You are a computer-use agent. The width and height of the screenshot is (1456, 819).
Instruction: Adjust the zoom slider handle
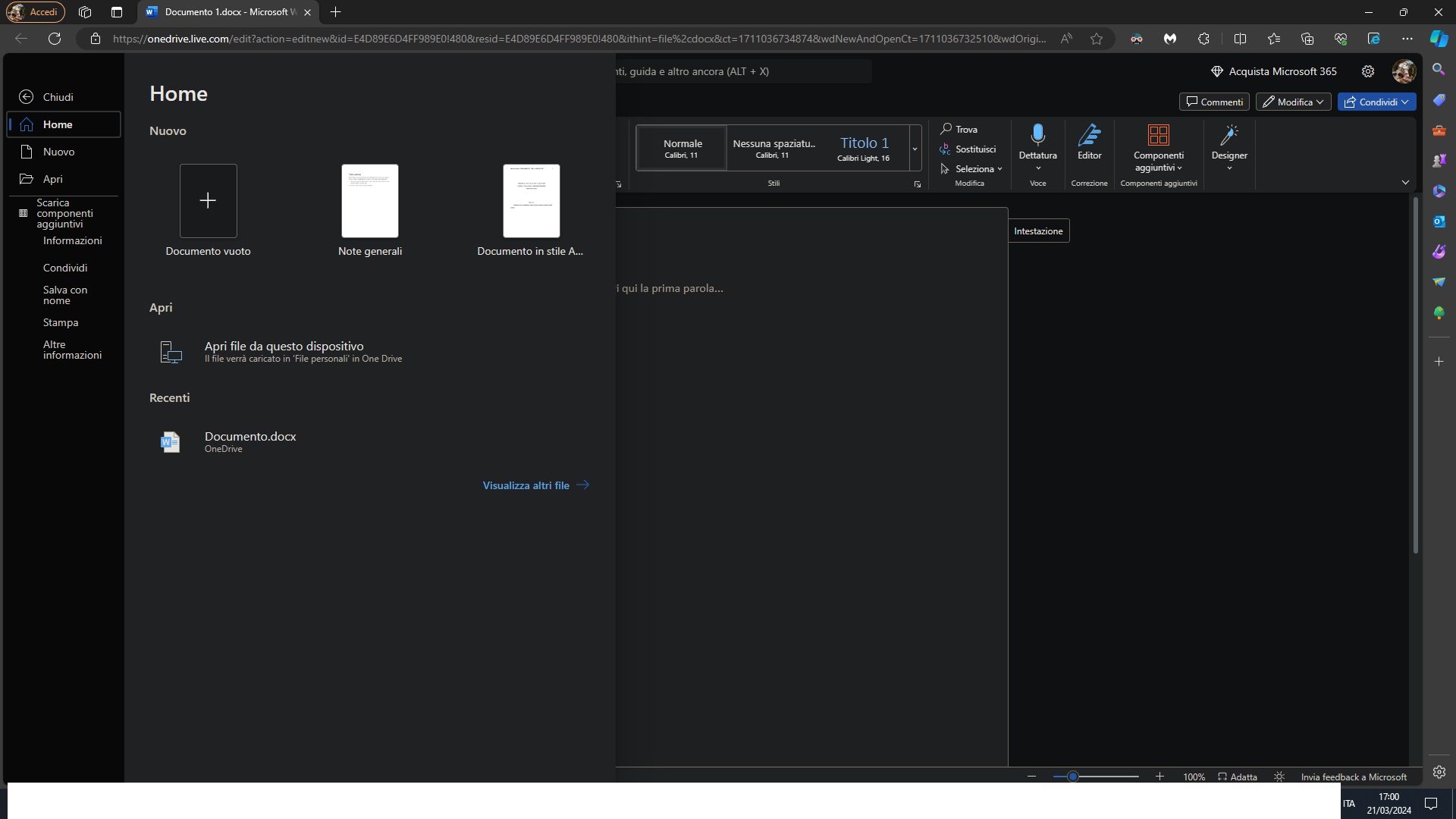1072,777
